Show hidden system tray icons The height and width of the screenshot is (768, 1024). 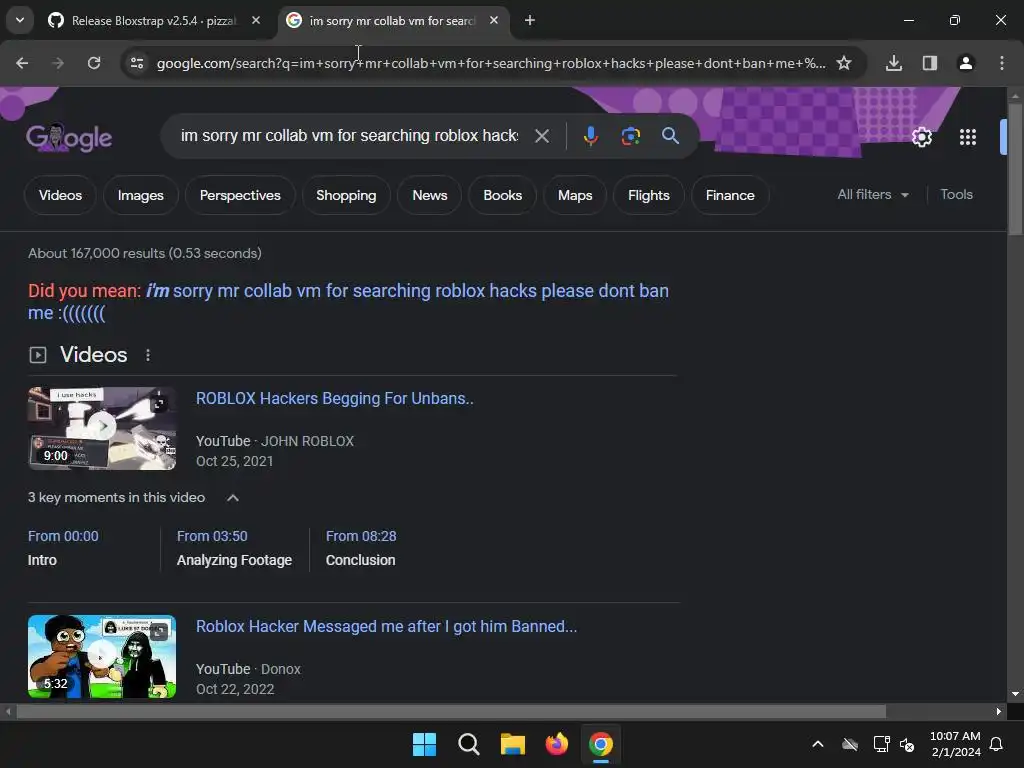tap(818, 744)
